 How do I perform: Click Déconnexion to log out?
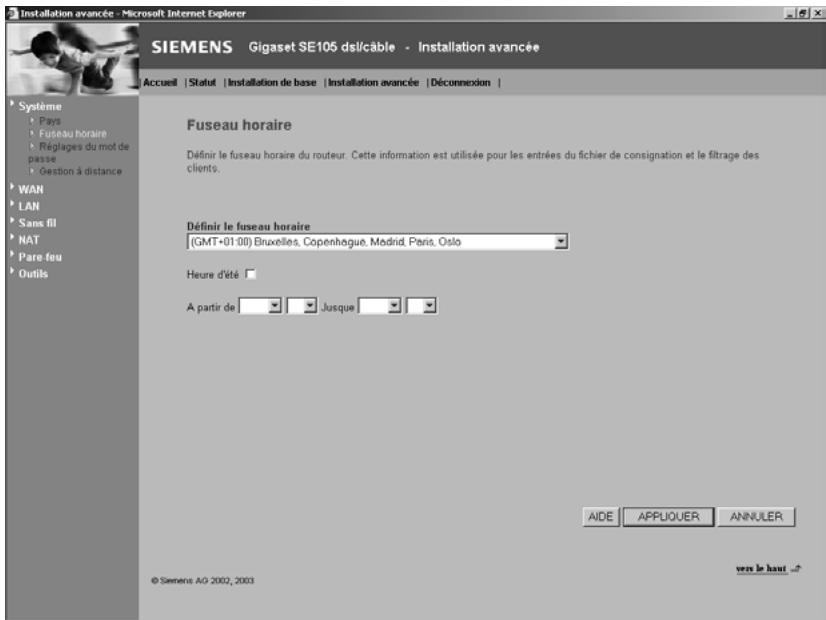pos(460,83)
